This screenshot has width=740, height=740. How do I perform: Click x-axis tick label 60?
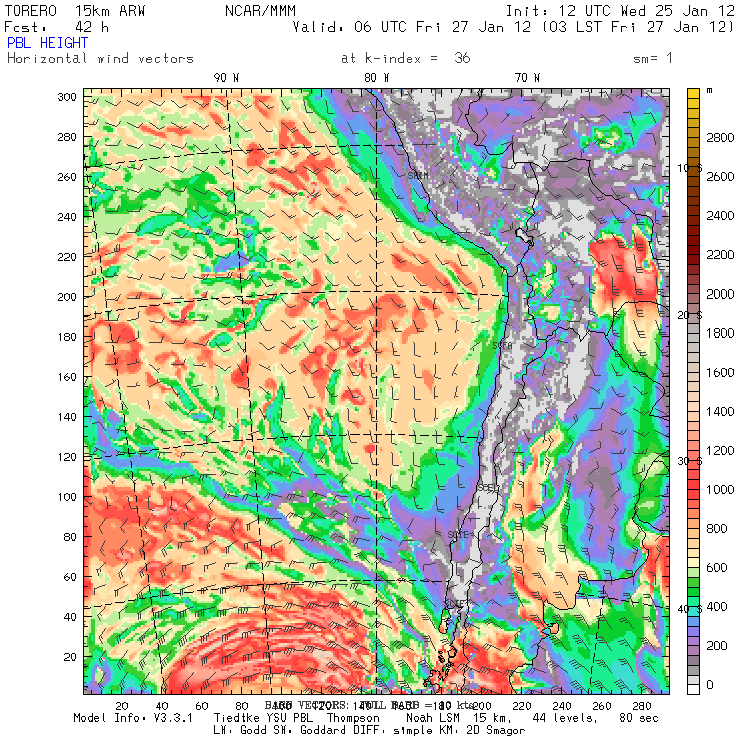click(x=202, y=706)
